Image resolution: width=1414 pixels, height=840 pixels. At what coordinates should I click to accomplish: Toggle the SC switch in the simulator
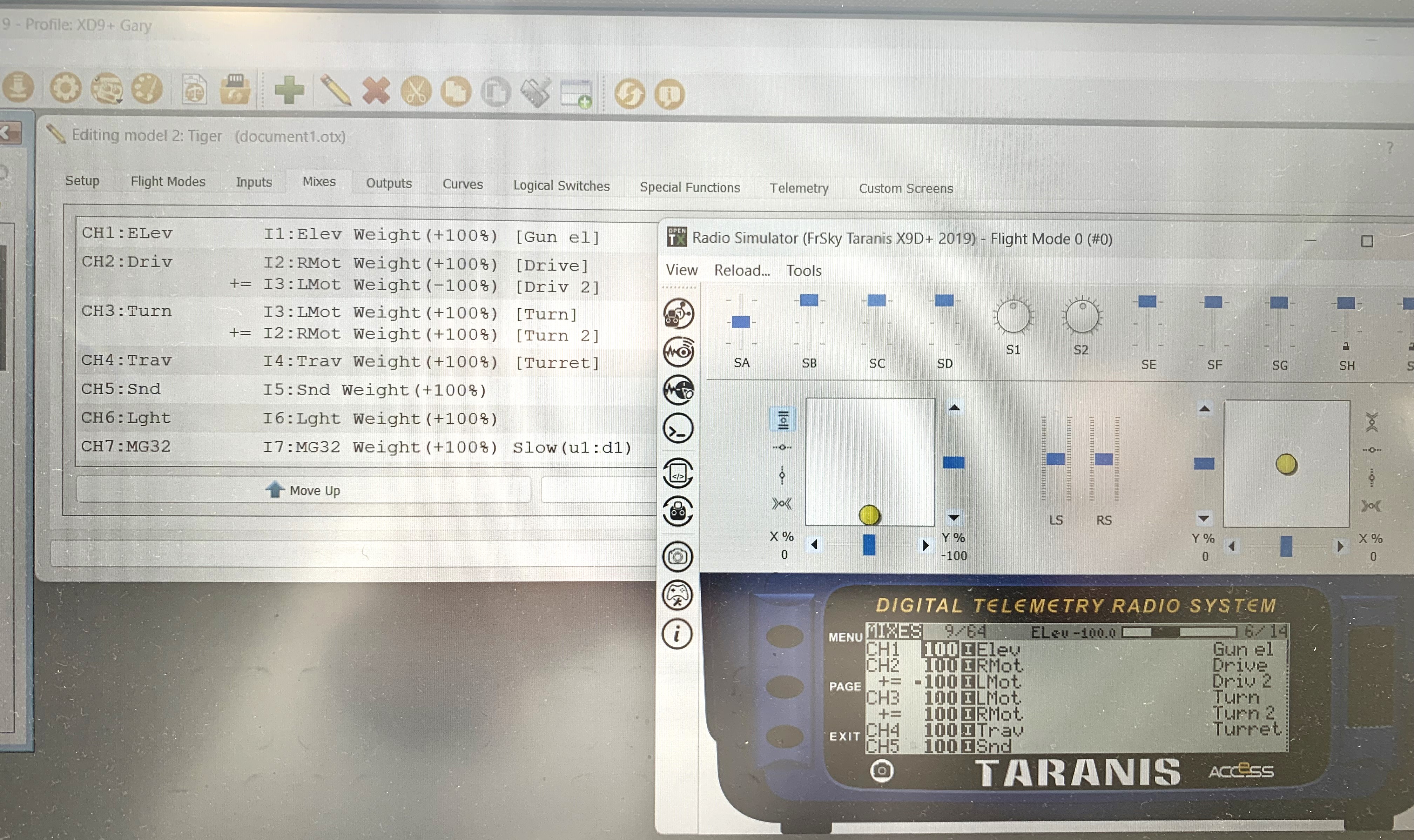876,323
